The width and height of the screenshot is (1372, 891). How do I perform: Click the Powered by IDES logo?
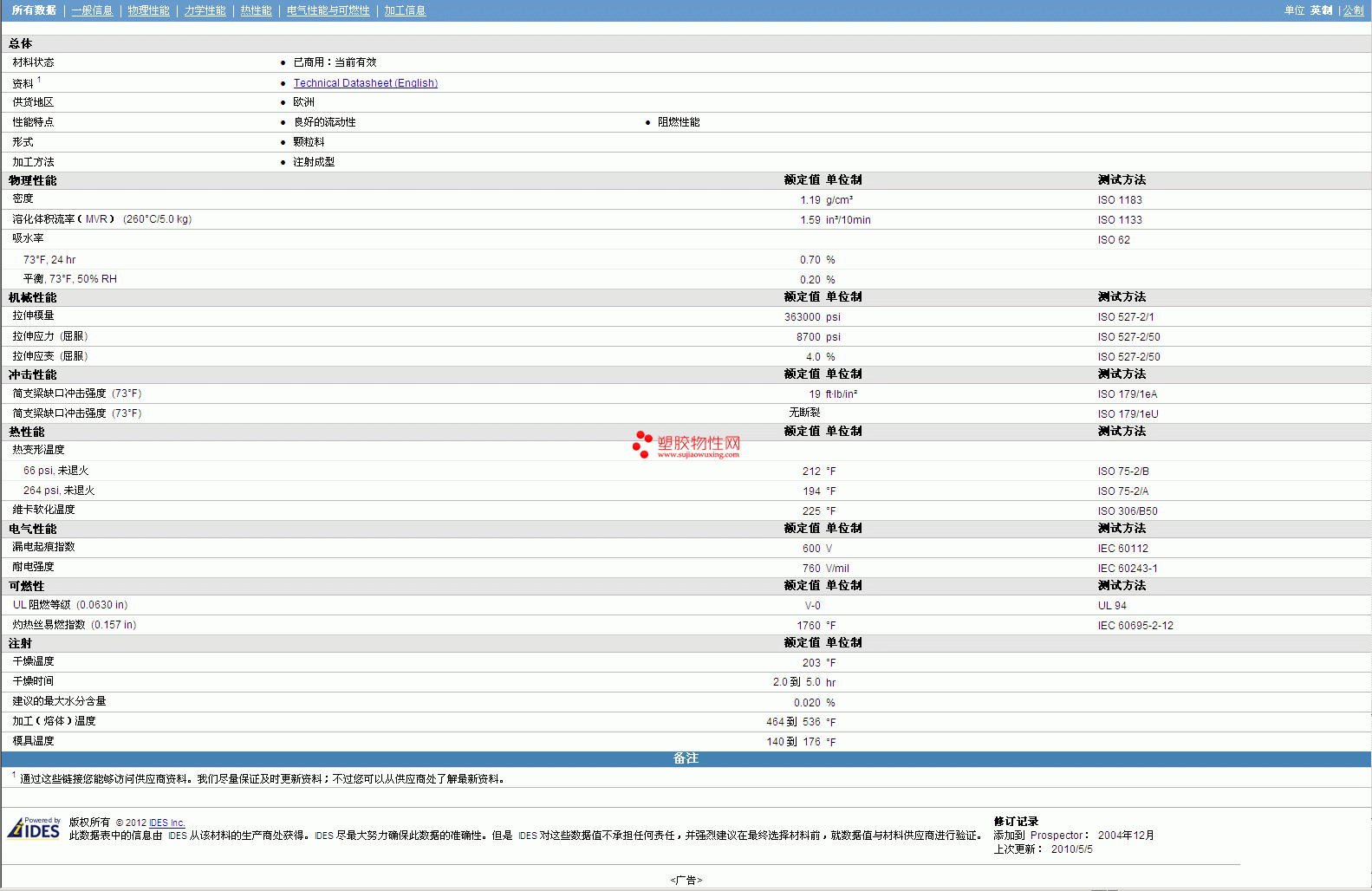34,829
